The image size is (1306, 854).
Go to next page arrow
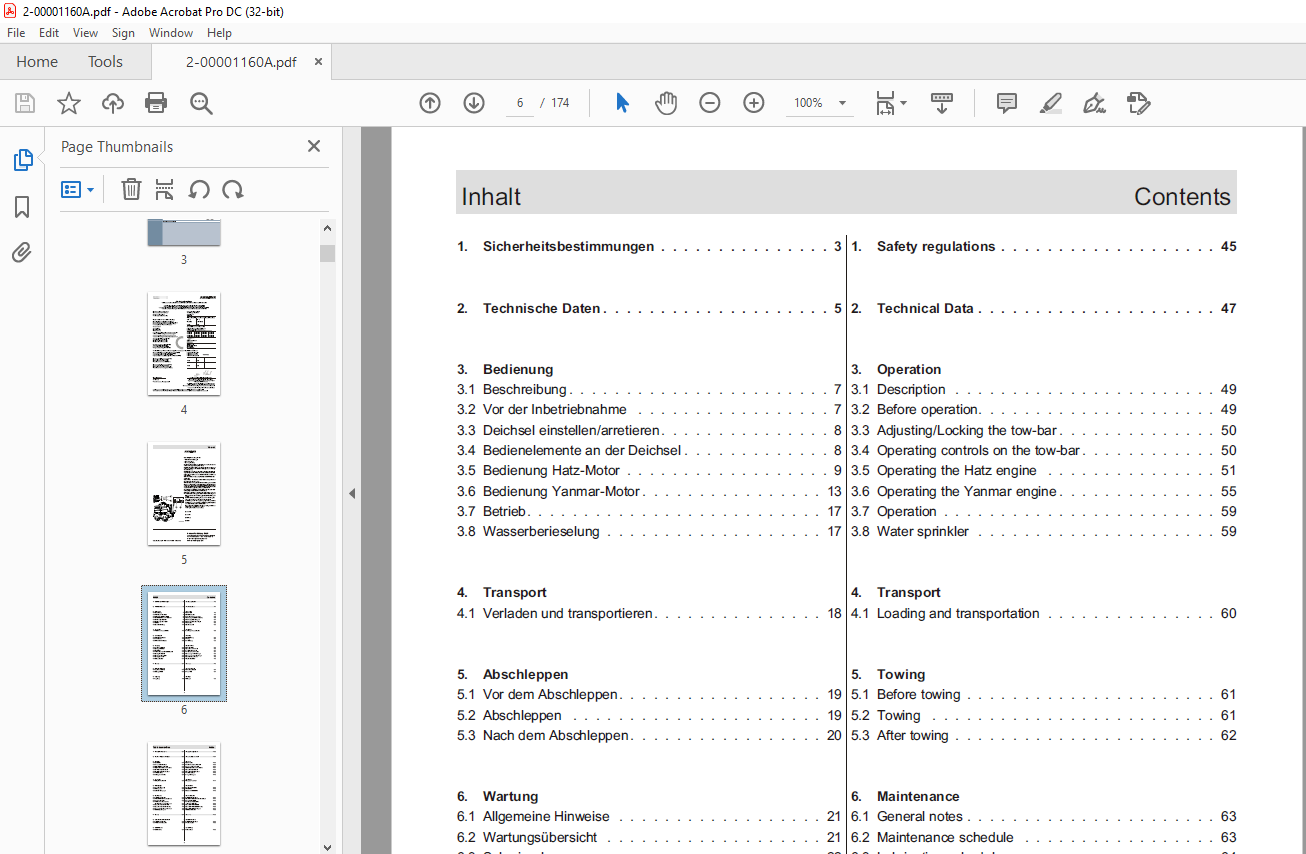click(474, 103)
